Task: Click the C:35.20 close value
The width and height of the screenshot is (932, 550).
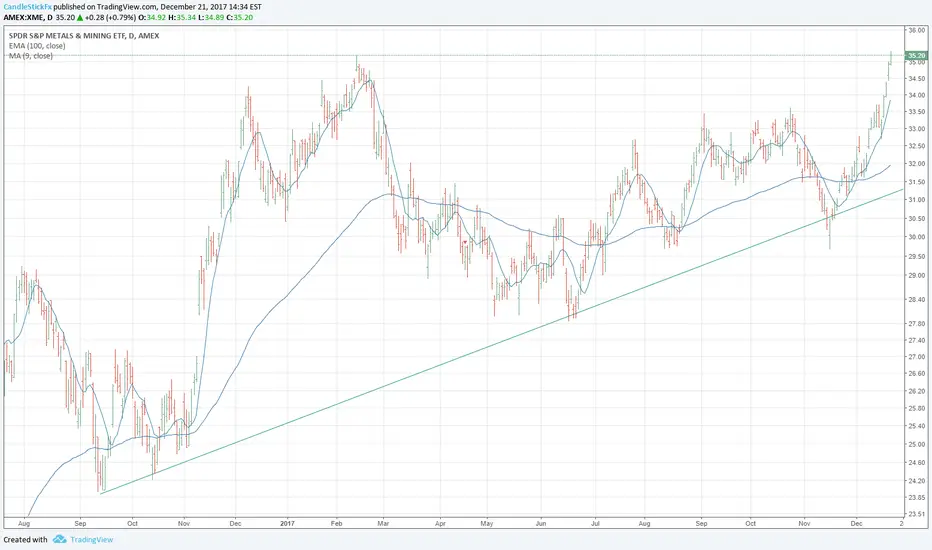Action: tap(240, 17)
